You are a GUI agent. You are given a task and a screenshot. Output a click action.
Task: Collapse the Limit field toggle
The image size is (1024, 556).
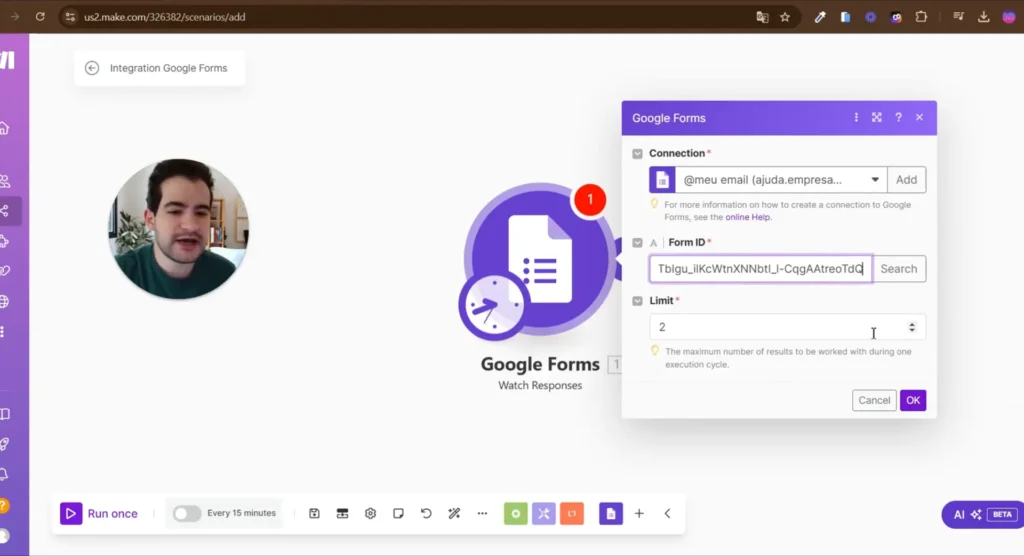click(637, 301)
